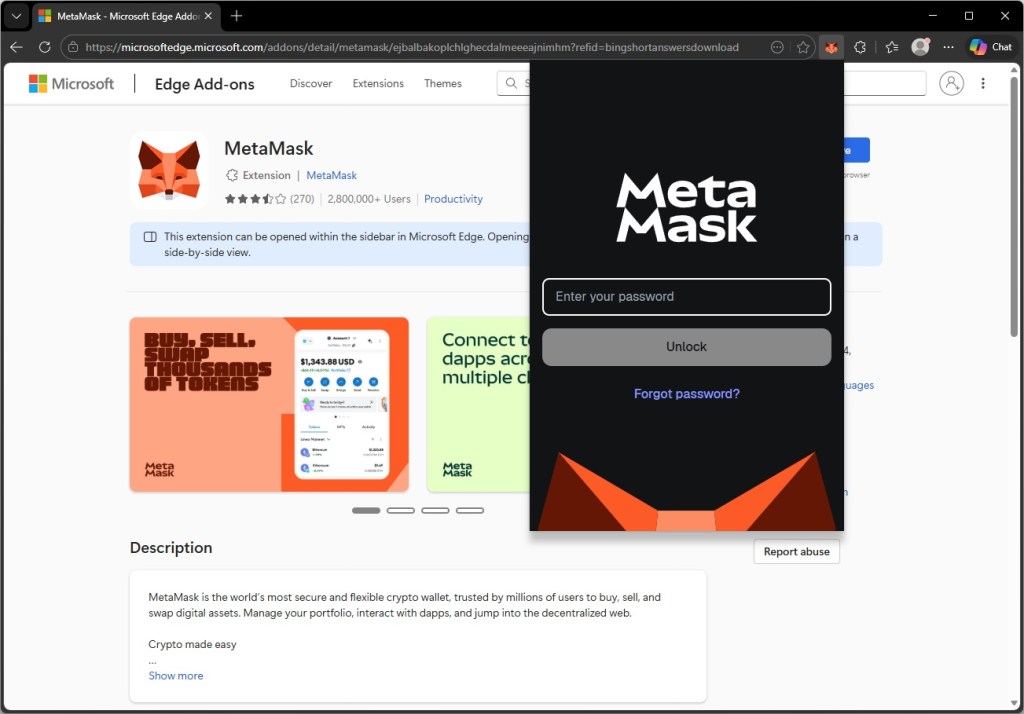The width and height of the screenshot is (1024, 714).
Task: Switch to the Themes tab
Action: [443, 84]
